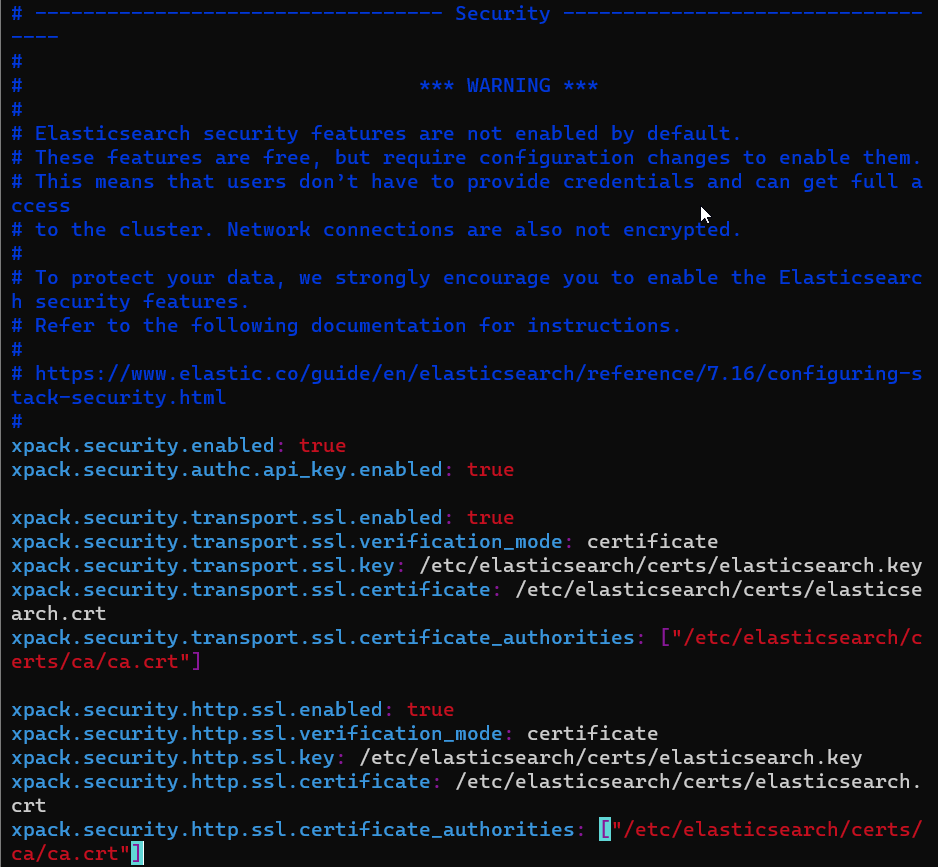Click the key "xpack.security.http.ssl.verification_mode"

257,734
